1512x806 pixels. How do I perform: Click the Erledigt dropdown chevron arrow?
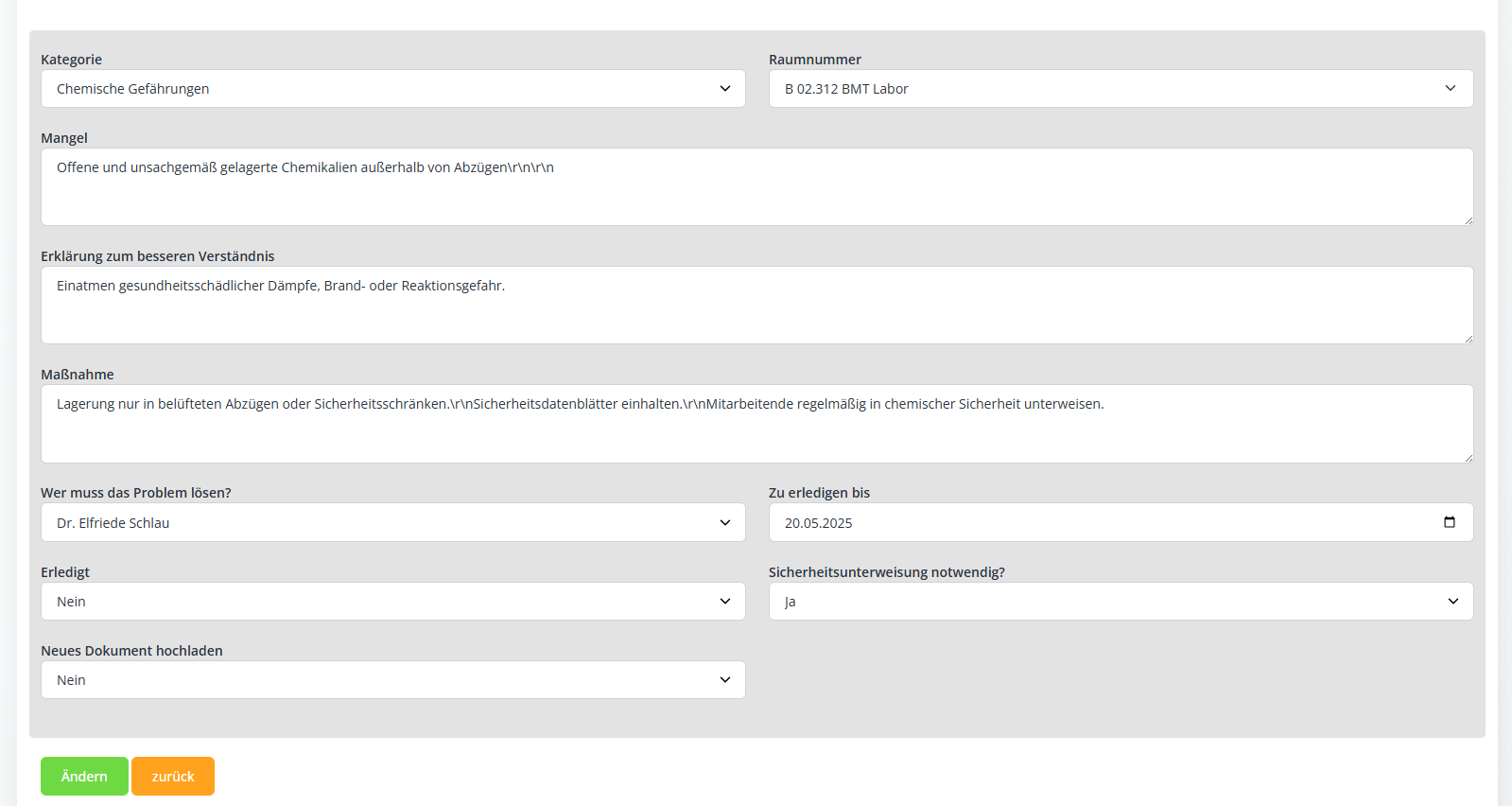pyautogui.click(x=725, y=602)
